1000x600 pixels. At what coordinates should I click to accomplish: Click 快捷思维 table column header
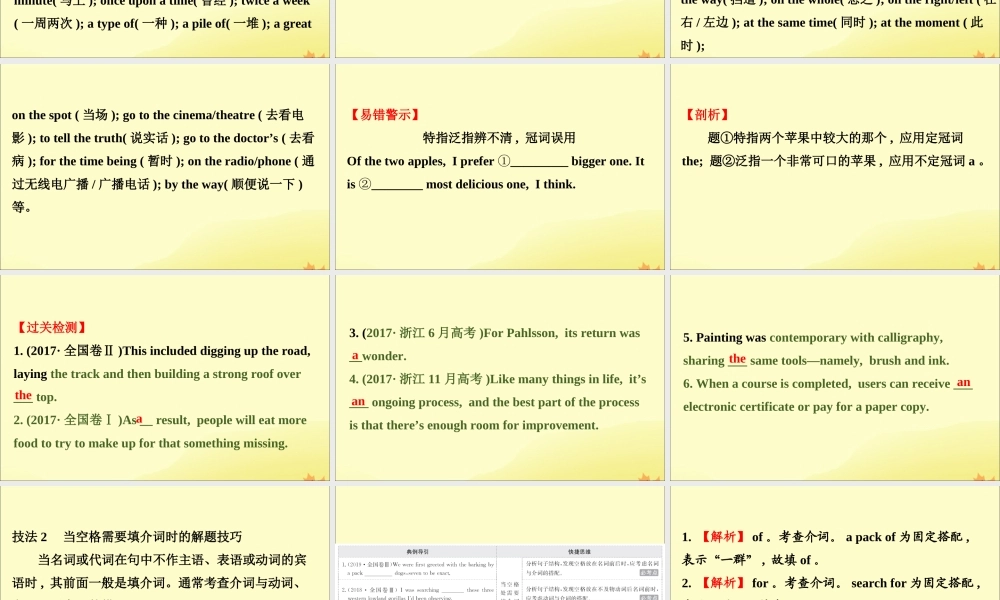coord(579,552)
